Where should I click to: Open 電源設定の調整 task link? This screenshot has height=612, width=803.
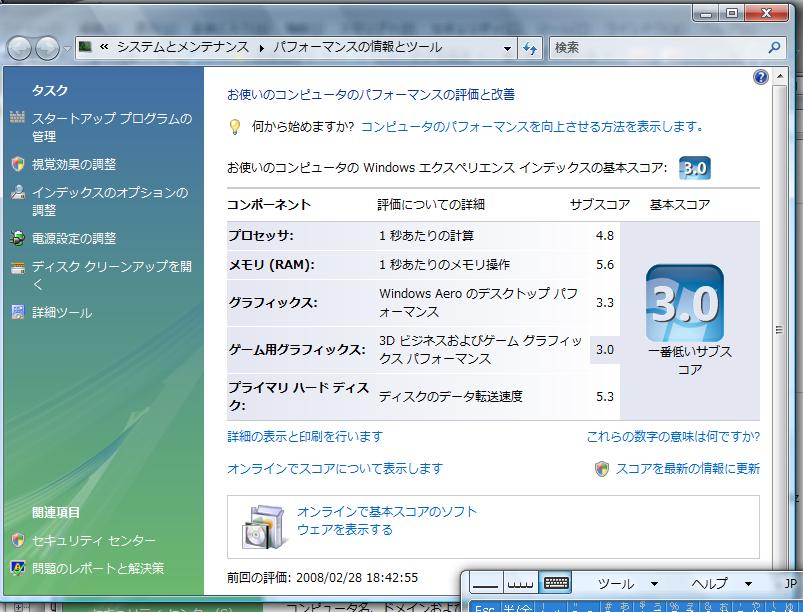tap(74, 239)
